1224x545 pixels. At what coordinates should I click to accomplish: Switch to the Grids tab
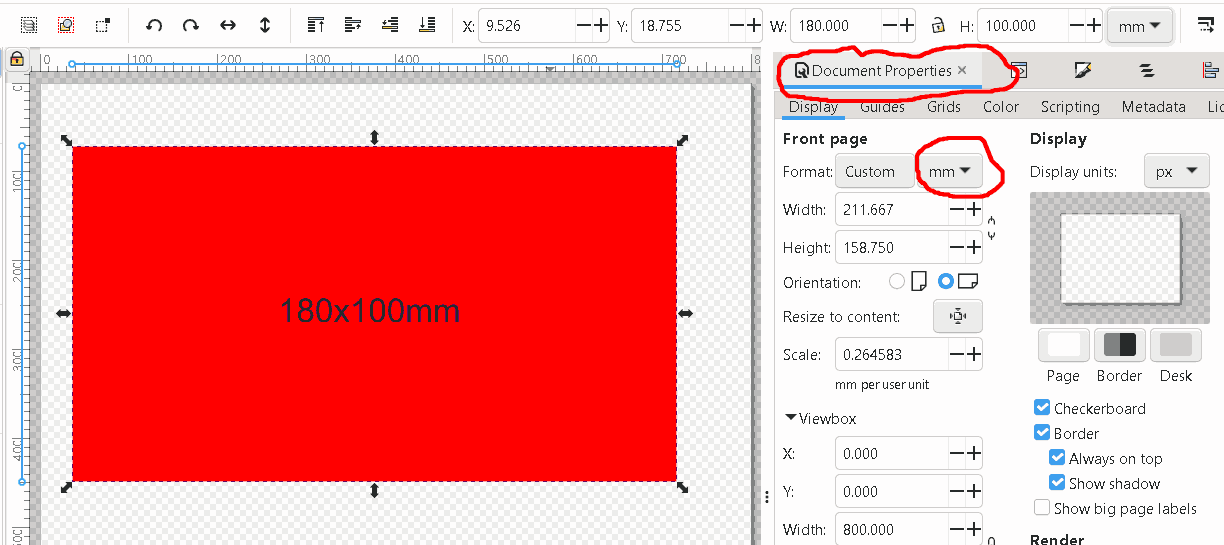pos(944,106)
